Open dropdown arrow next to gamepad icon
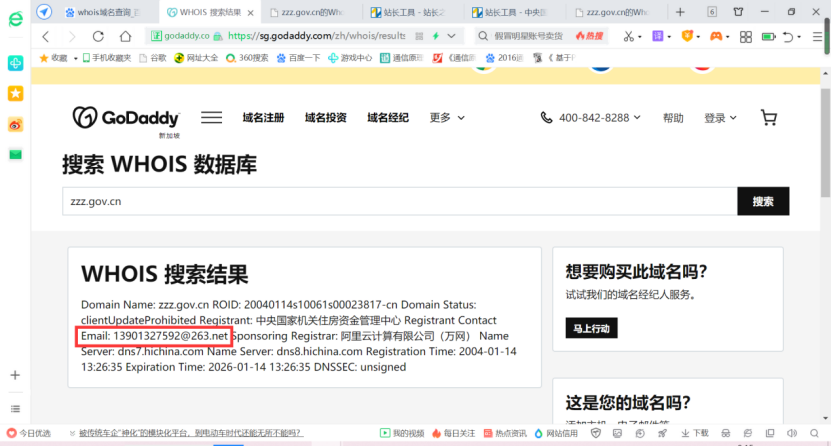 [727, 37]
